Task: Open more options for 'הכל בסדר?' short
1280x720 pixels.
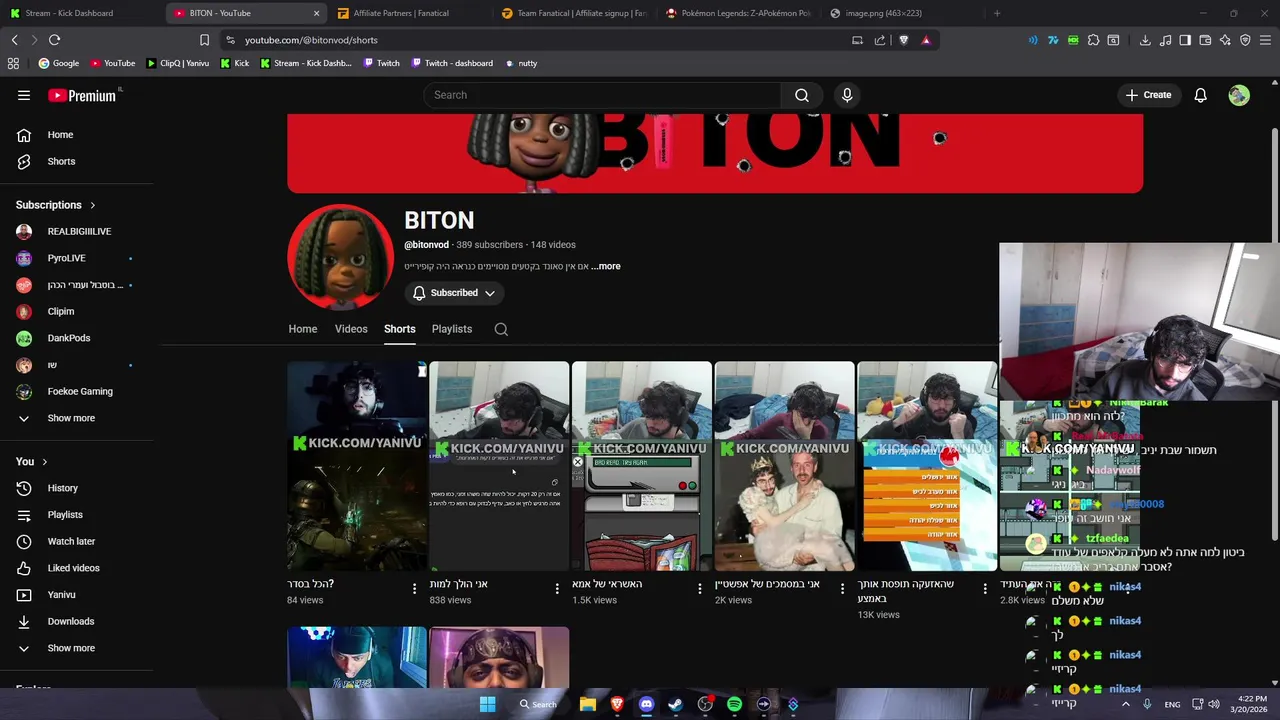Action: pos(414,589)
